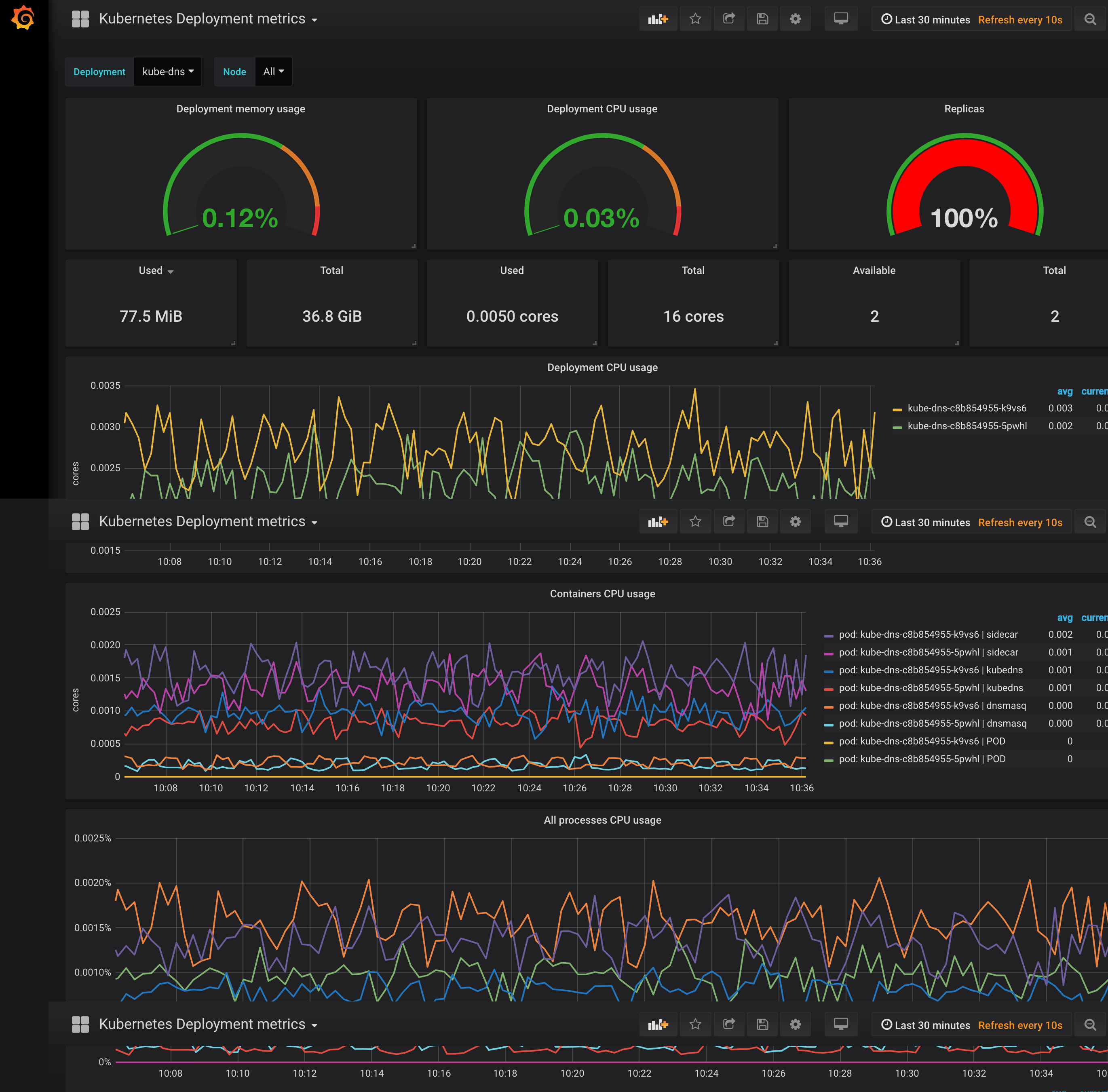Toggle k9vs6 | kubedns series visibility
The width and height of the screenshot is (1108, 1092).
click(x=930, y=670)
